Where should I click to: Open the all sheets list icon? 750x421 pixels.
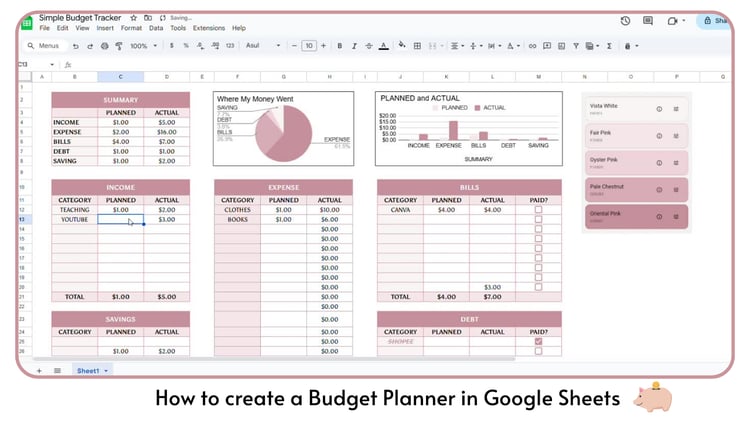(57, 371)
